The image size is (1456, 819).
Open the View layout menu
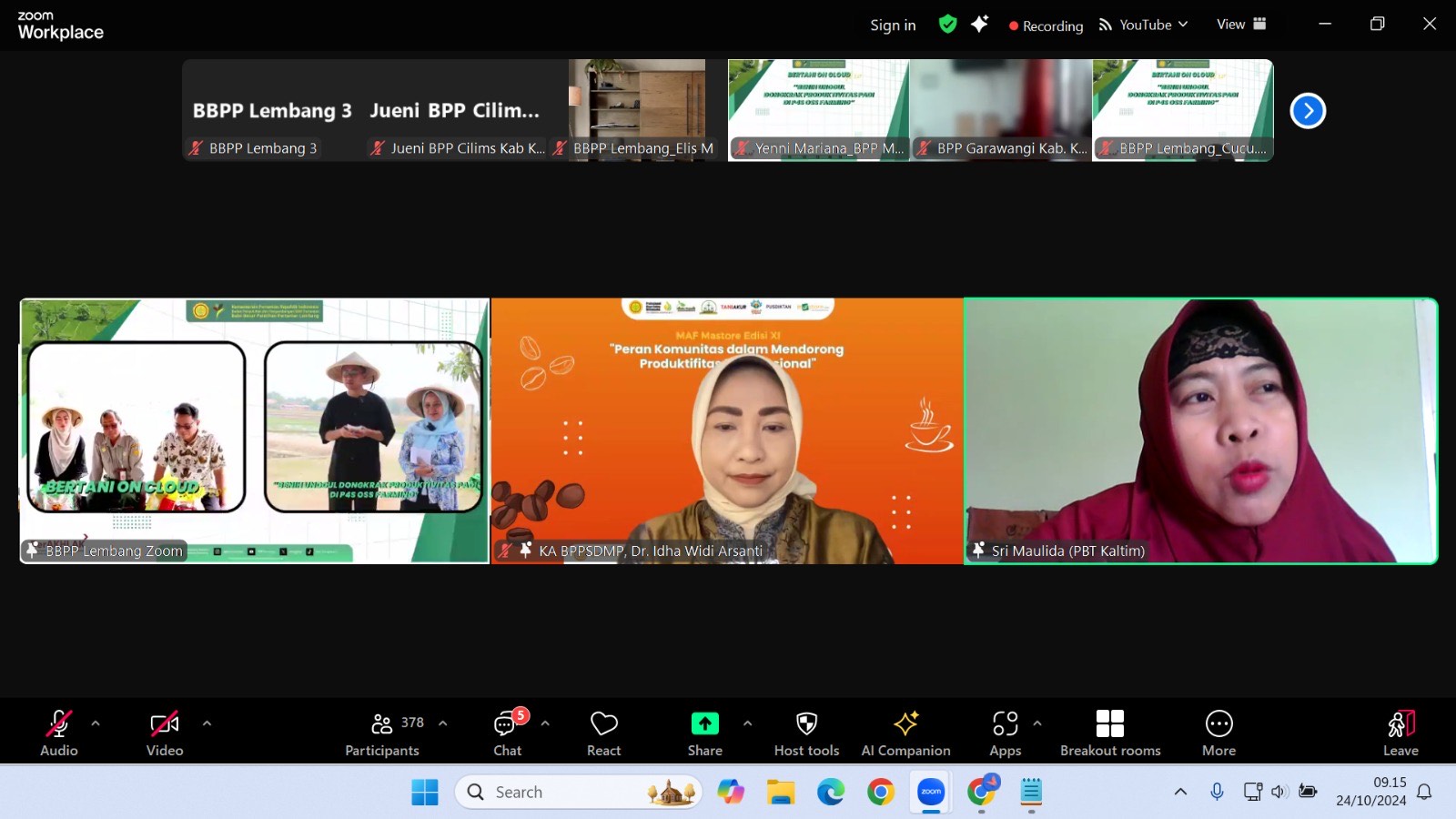point(1240,25)
